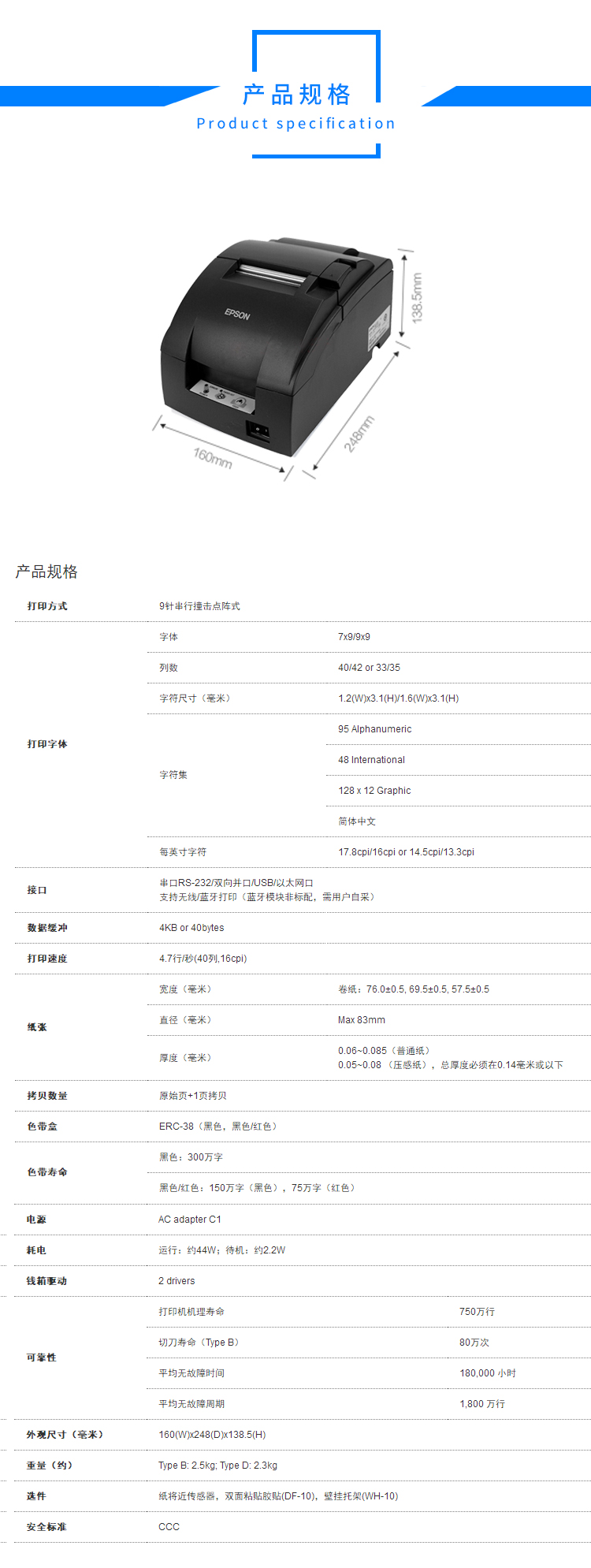Click the 每英寸字符 label

pyautogui.click(x=183, y=852)
